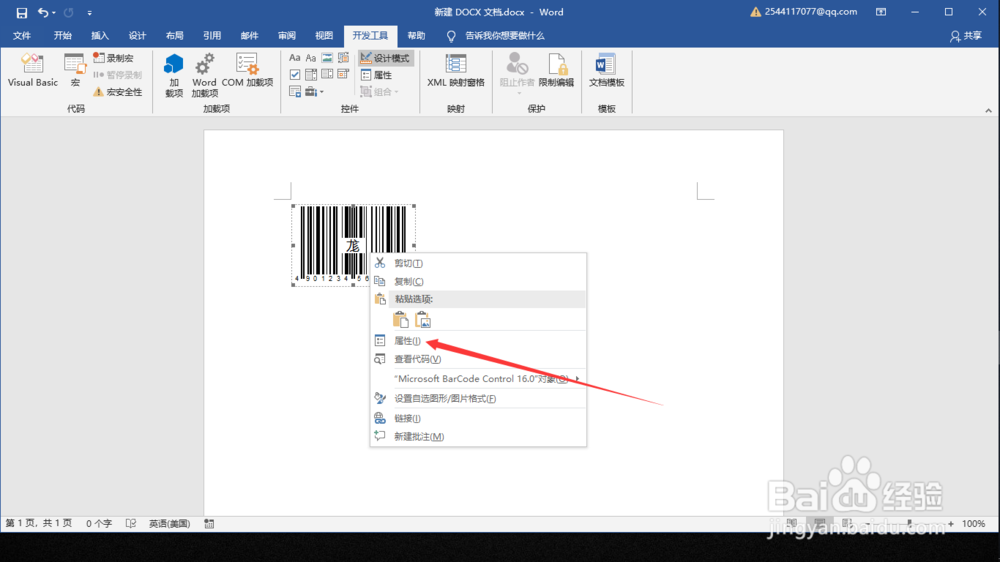The image size is (1000, 562).
Task: Open undo history dropdown arrow
Action: click(54, 12)
